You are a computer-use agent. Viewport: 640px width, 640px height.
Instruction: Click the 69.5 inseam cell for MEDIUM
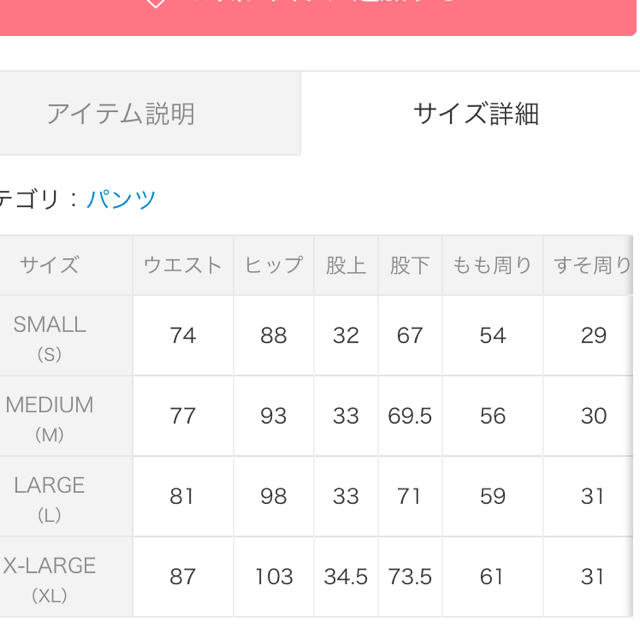point(410,416)
